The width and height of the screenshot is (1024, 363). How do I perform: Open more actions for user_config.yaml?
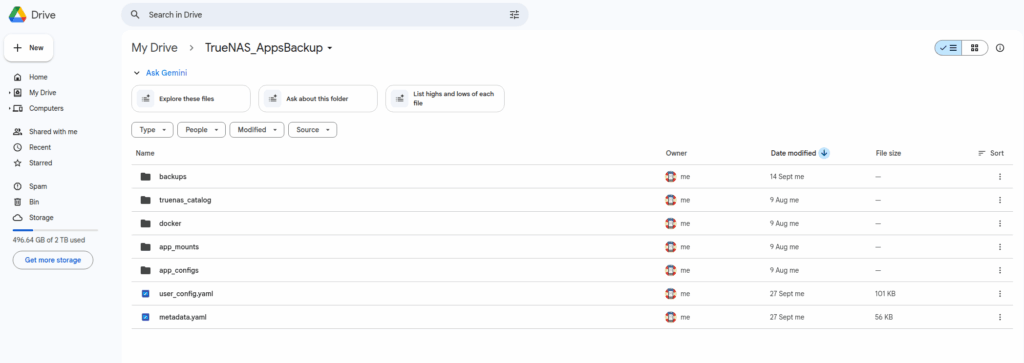pyautogui.click(x=999, y=294)
